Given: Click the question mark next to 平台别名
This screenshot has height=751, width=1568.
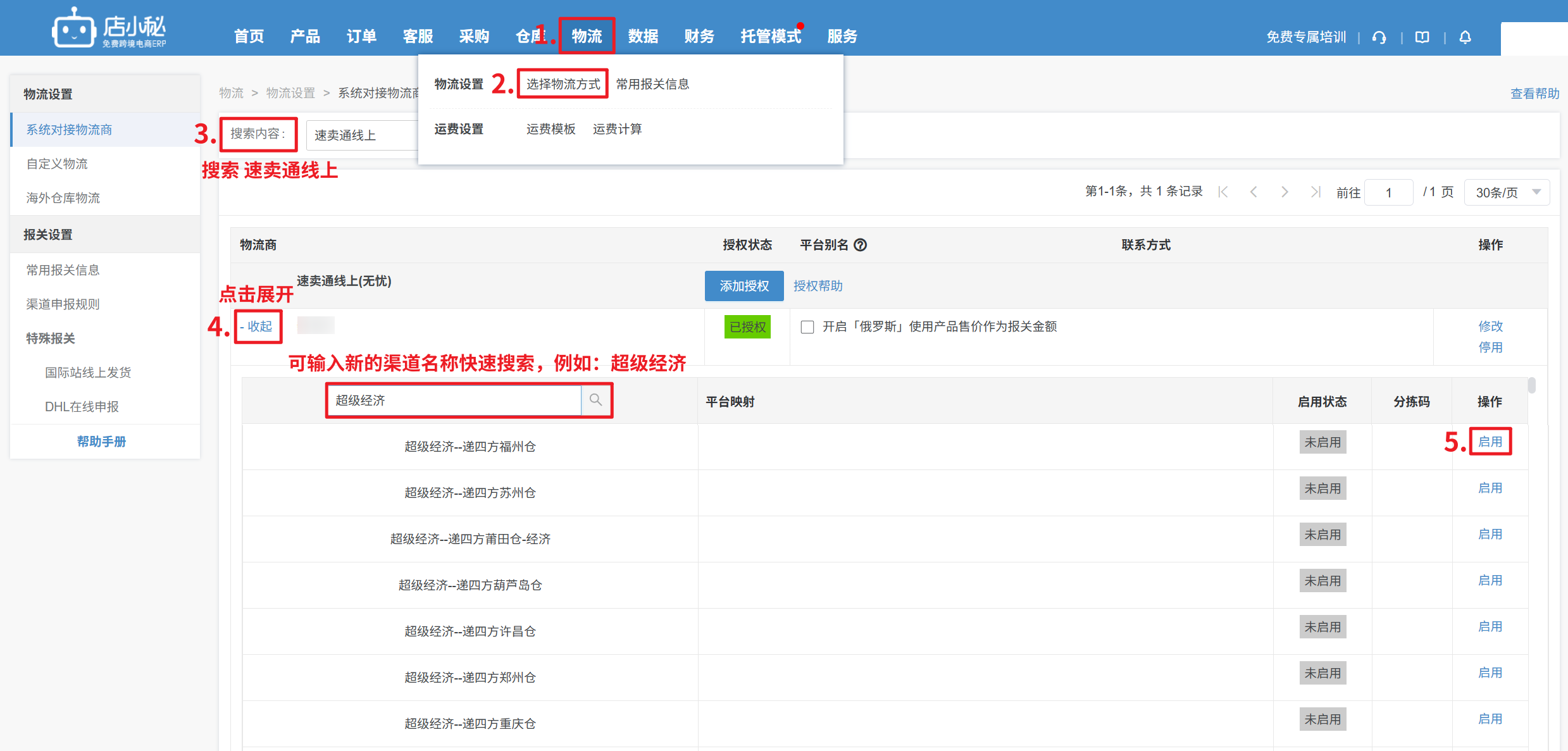Looking at the screenshot, I should coord(861,245).
